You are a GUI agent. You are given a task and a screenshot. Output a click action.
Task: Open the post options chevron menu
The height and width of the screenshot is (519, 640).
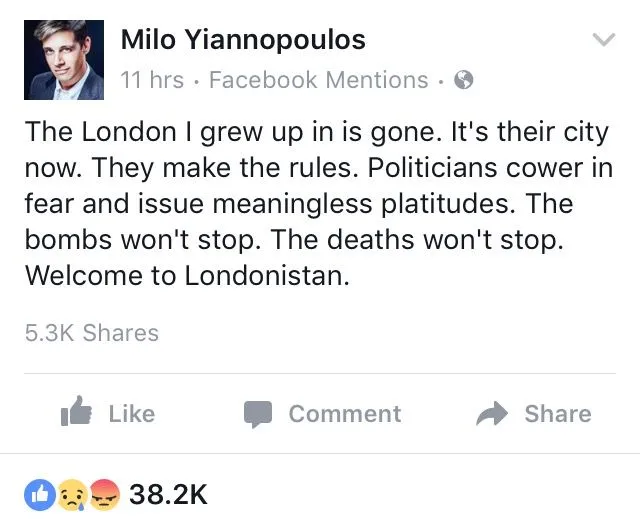602,41
